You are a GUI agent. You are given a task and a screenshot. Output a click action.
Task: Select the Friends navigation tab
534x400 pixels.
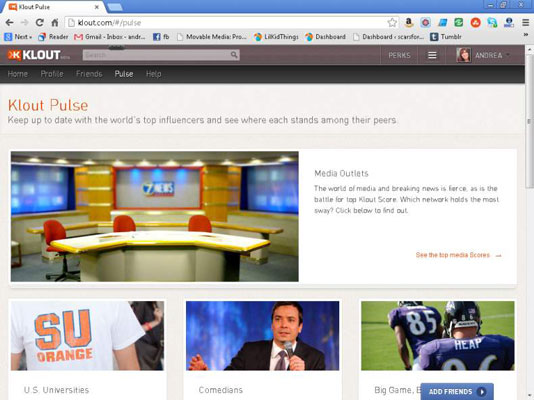tap(89, 74)
